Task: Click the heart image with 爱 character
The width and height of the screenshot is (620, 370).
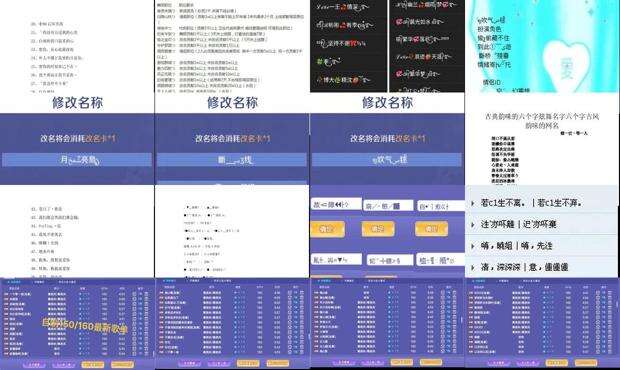Action: [566, 65]
